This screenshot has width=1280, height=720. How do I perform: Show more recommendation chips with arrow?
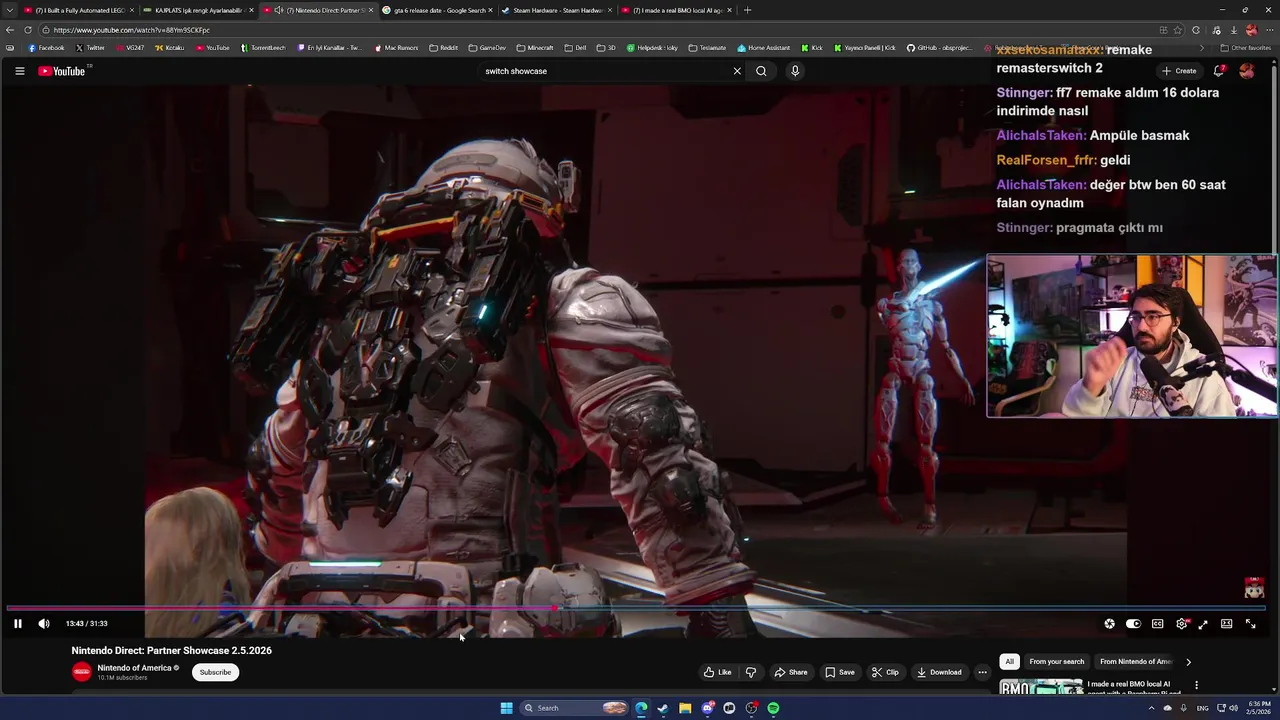(x=1188, y=661)
